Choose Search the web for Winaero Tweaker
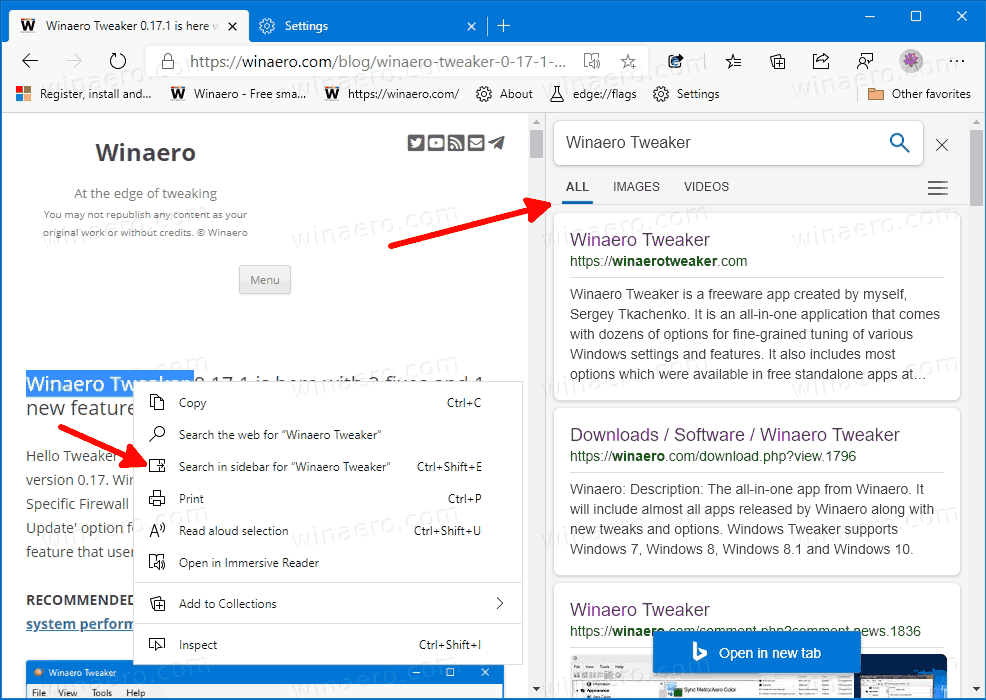This screenshot has width=986, height=700. pos(328,435)
